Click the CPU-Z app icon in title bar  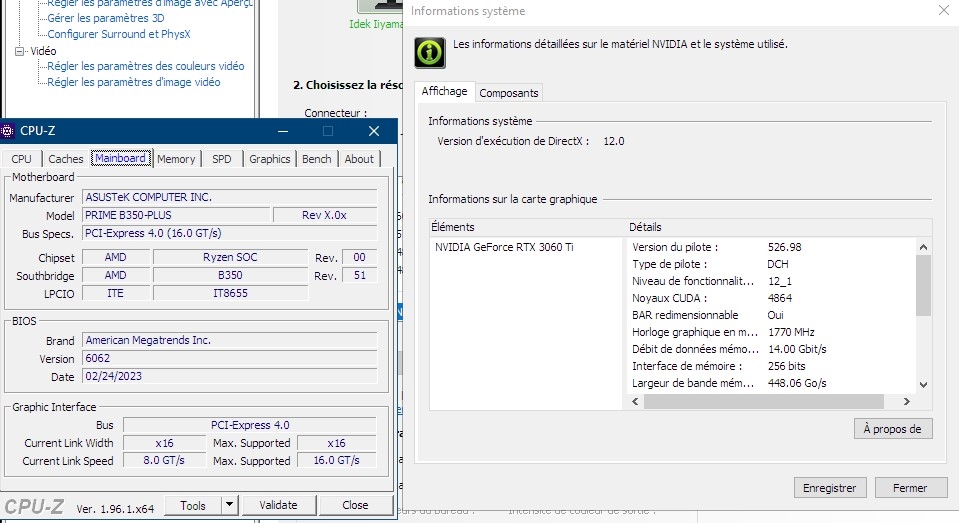point(8,131)
